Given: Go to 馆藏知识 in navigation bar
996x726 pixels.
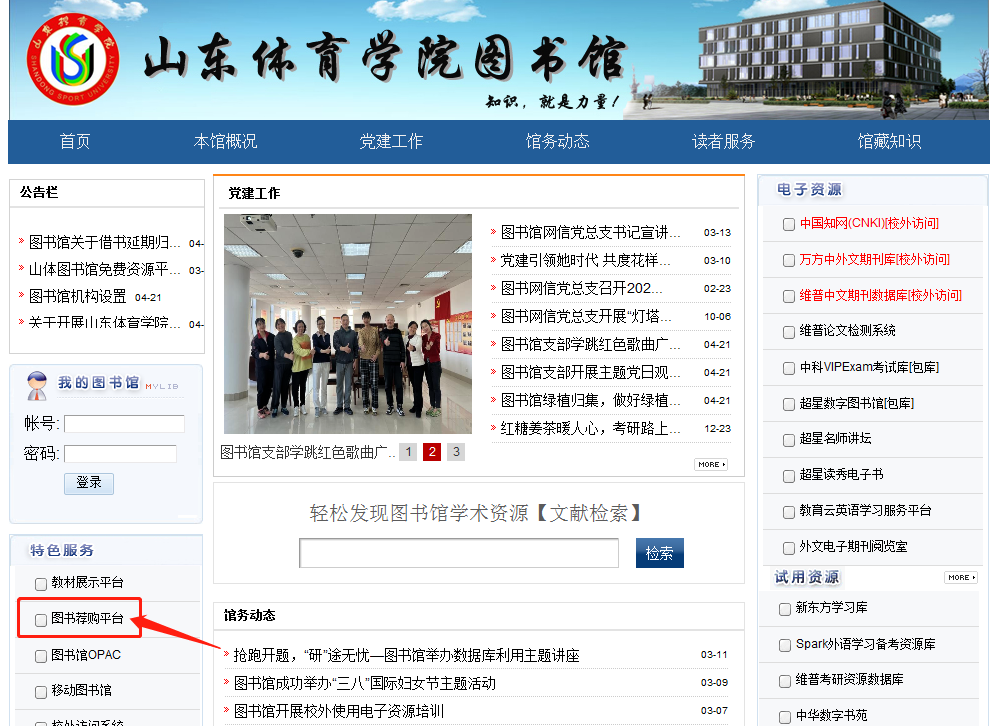Looking at the screenshot, I should [889, 142].
